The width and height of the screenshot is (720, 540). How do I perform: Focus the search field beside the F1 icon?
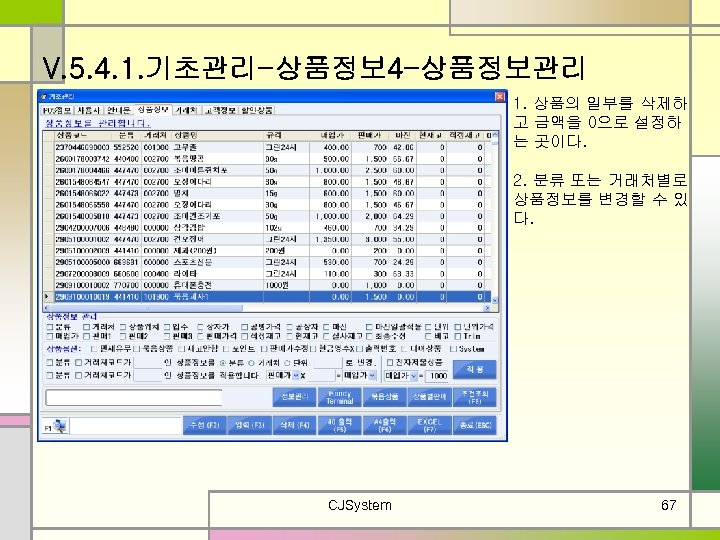coord(126,426)
